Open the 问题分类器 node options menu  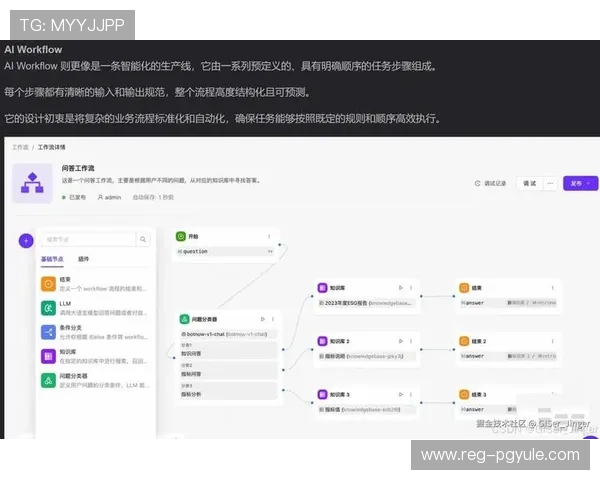273,319
